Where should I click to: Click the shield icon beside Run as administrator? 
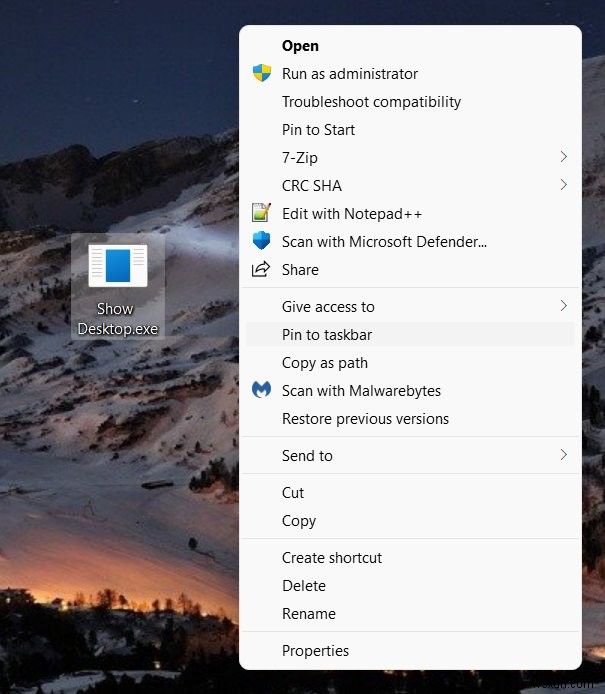[262, 73]
